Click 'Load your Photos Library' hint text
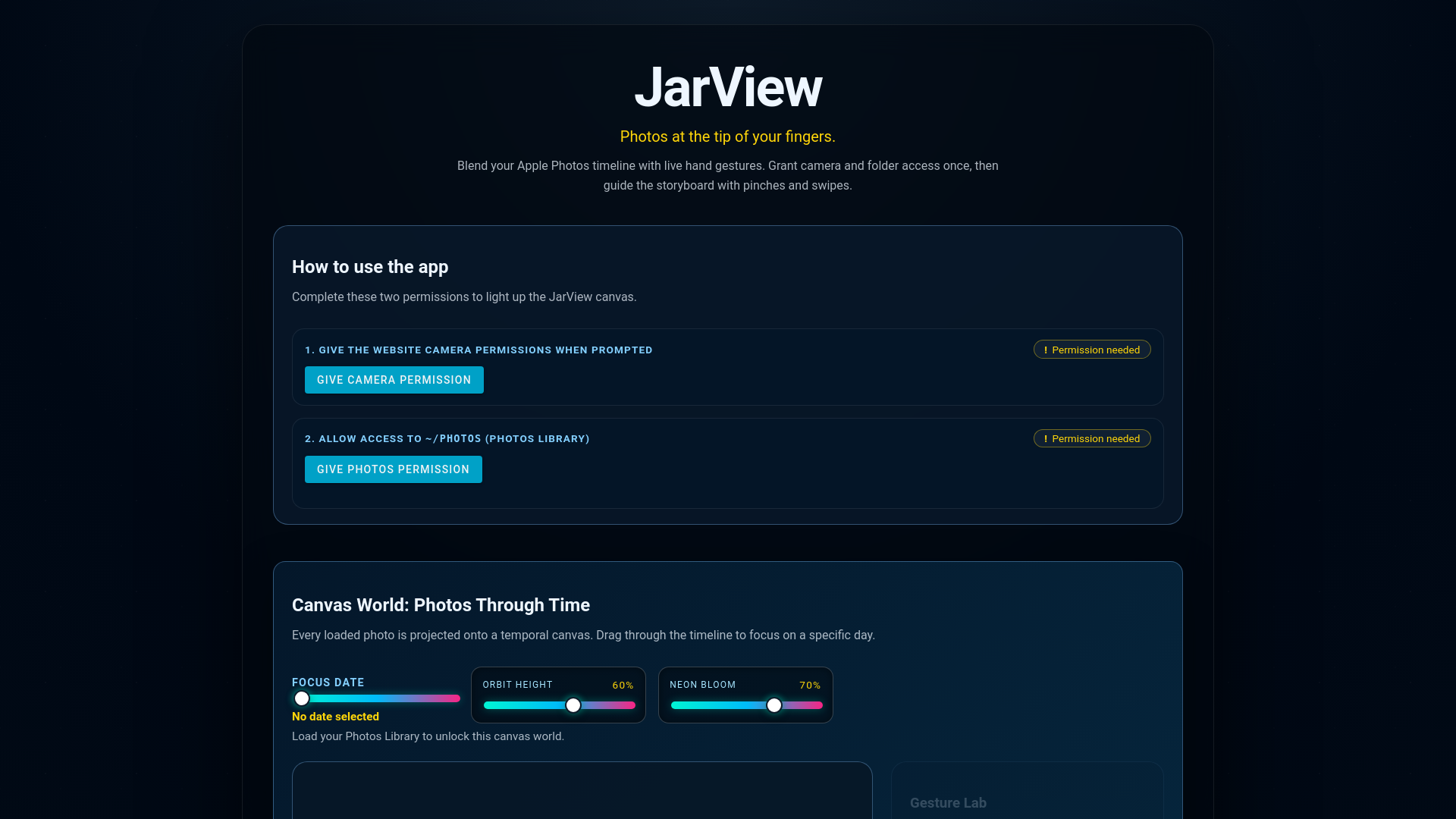 tap(428, 736)
